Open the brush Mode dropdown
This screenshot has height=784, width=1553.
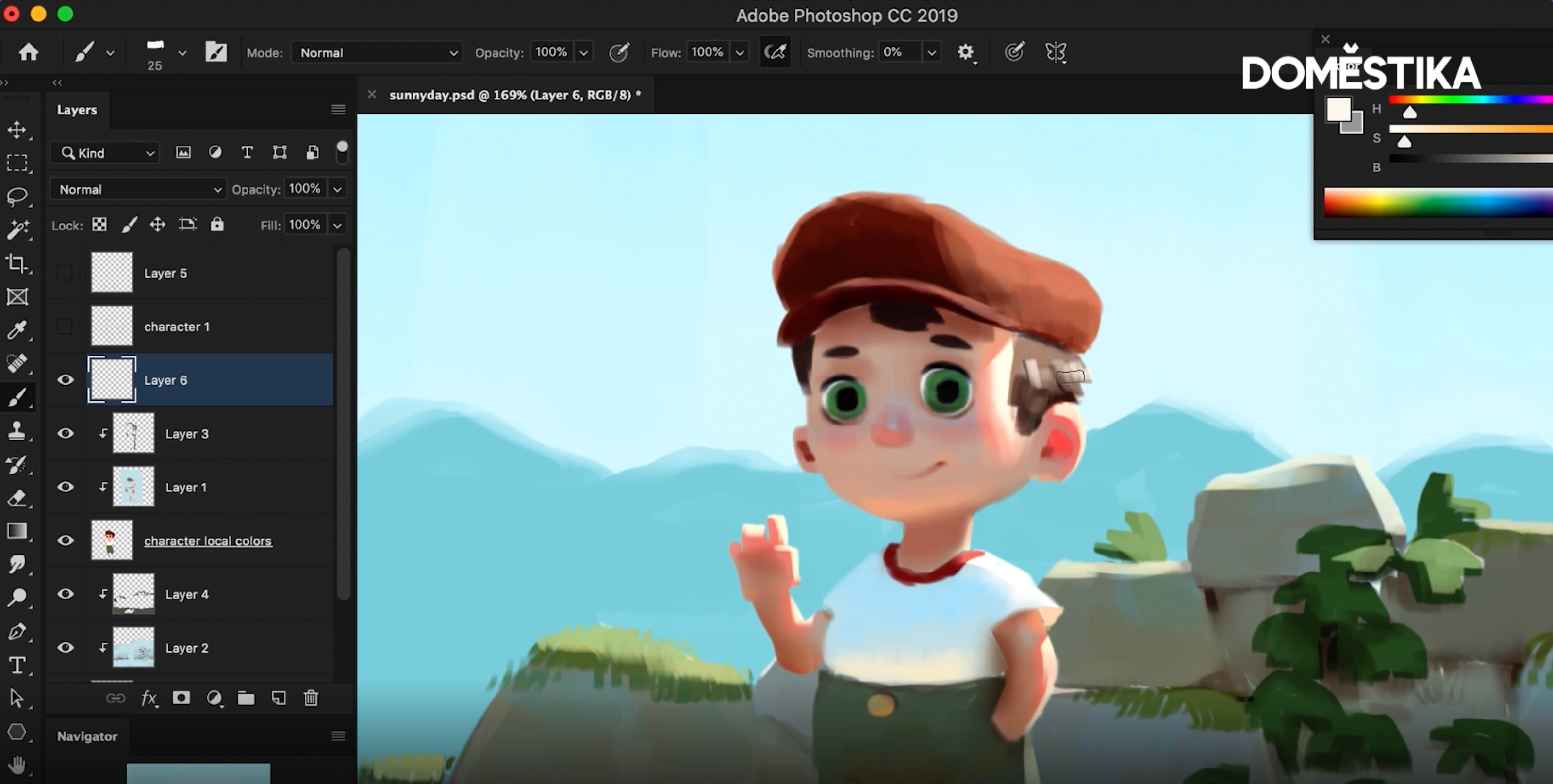coord(377,52)
